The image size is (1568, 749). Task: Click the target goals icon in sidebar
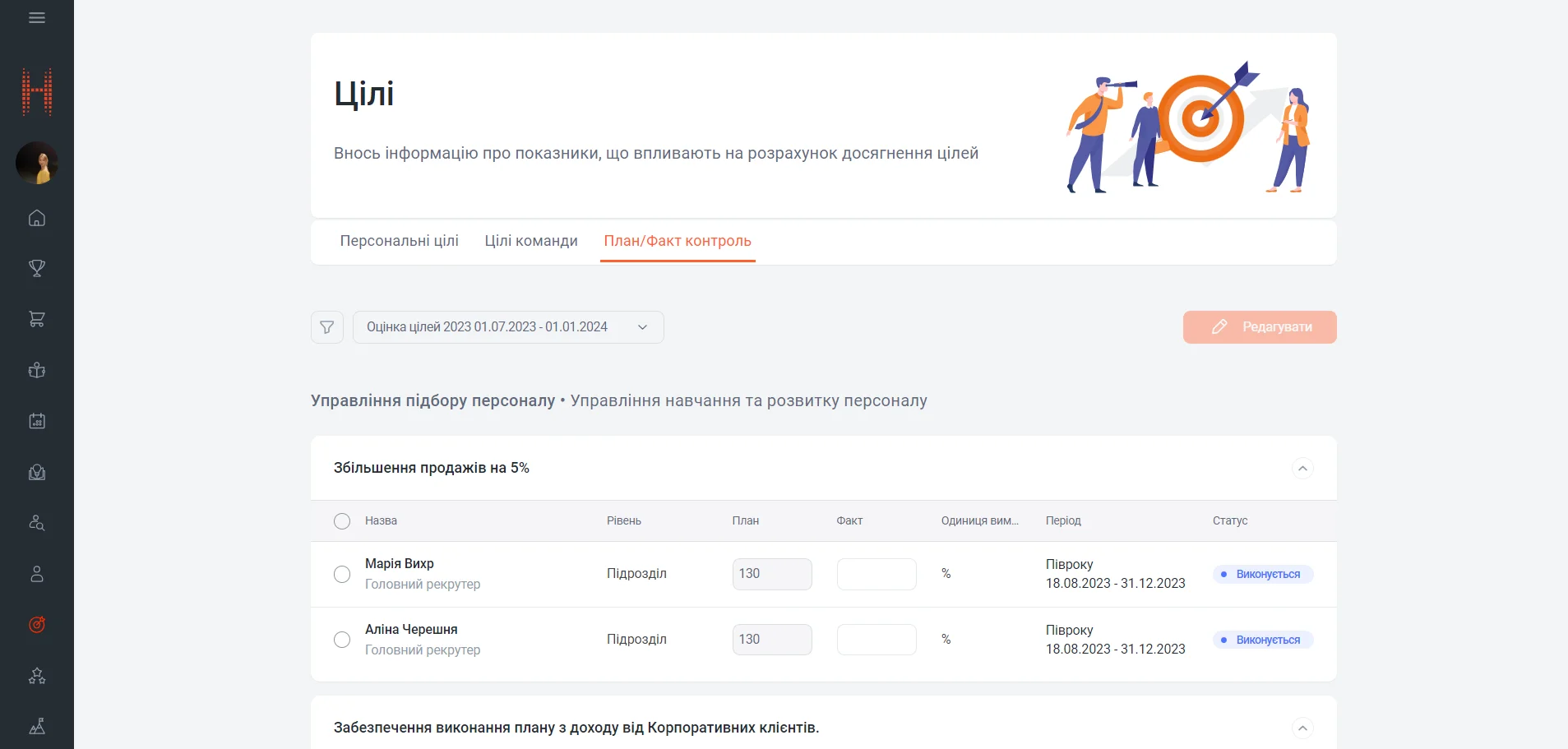[x=37, y=625]
